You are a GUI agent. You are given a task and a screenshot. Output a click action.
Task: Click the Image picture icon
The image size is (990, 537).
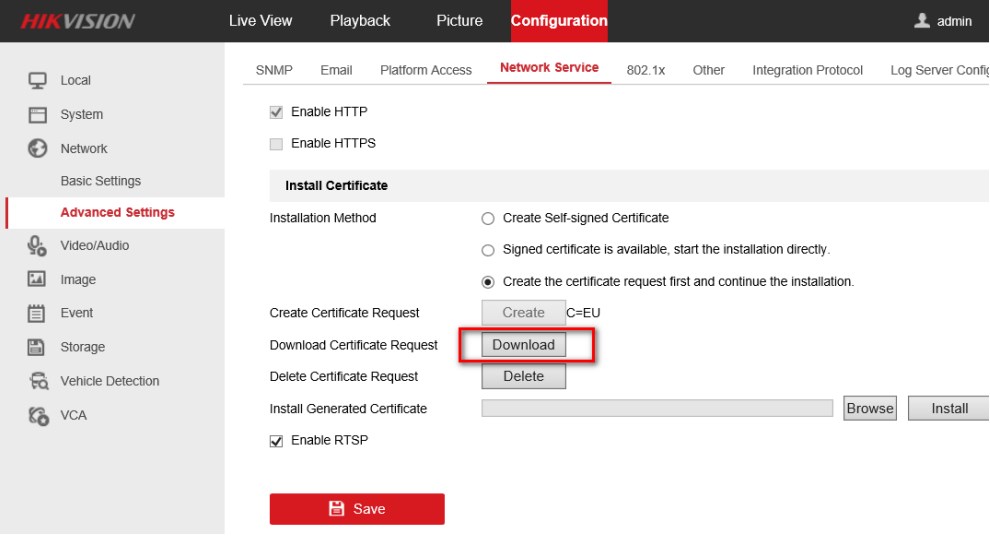[37, 279]
